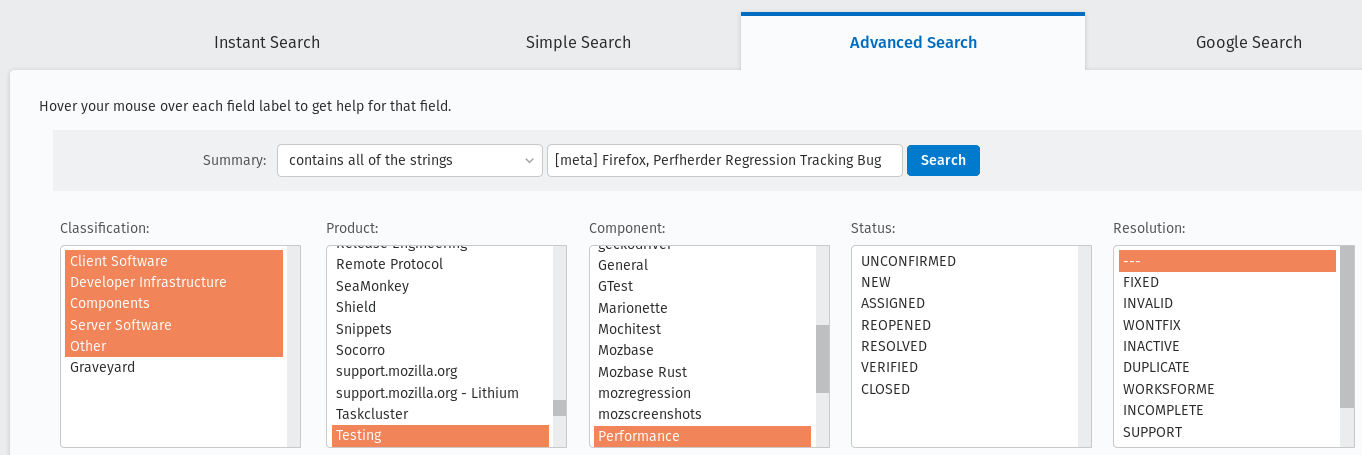Select Marionette in the Component list
Screen dimensions: 1362x455
pyautogui.click(x=632, y=308)
